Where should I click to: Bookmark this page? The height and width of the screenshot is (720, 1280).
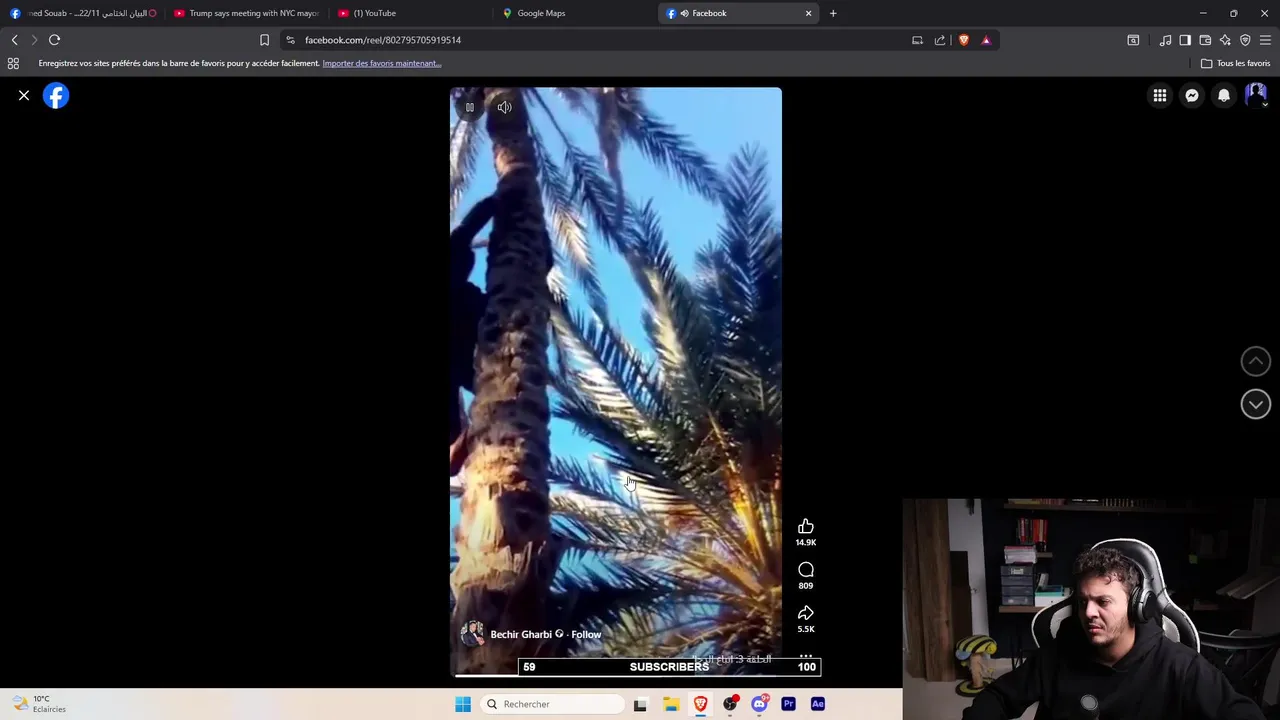[264, 40]
